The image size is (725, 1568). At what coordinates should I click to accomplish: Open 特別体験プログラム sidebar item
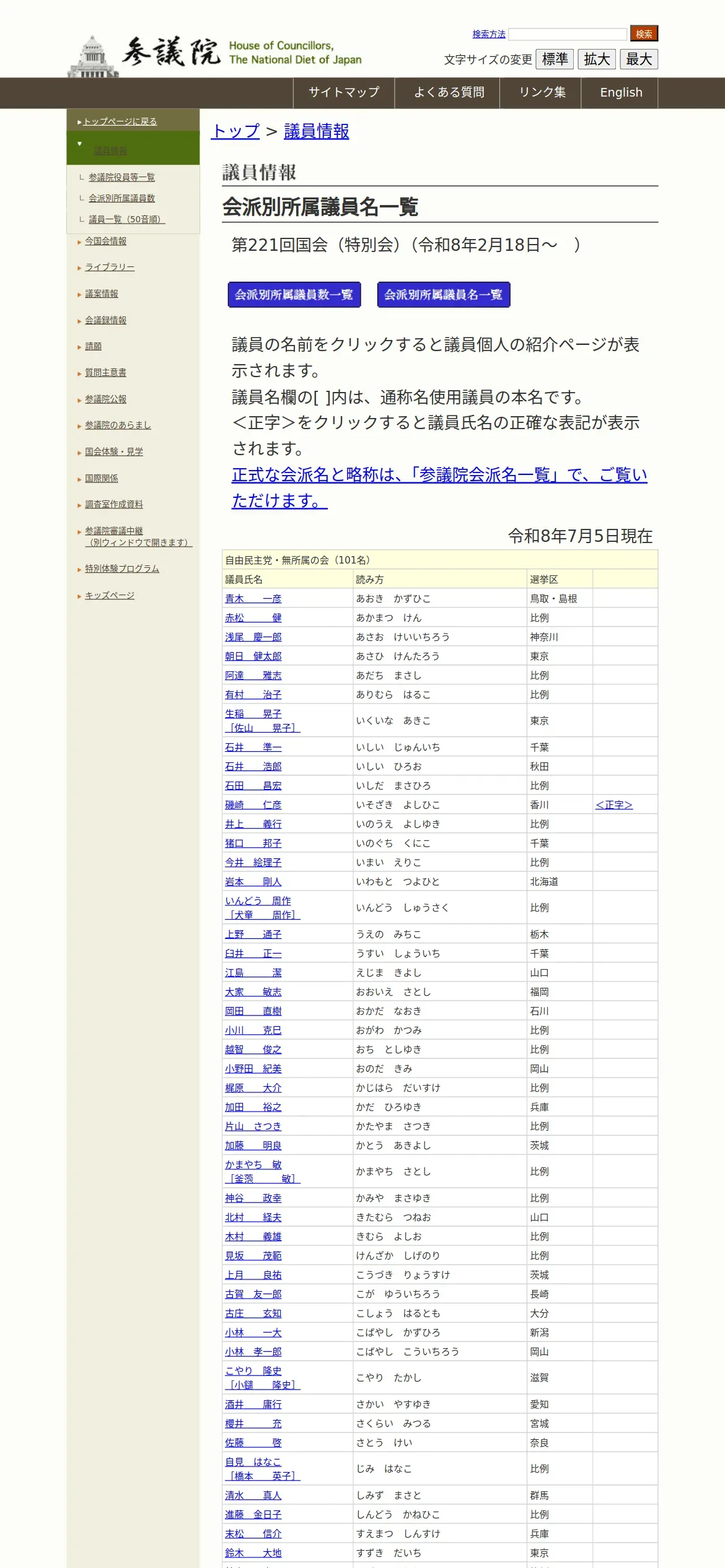122,568
